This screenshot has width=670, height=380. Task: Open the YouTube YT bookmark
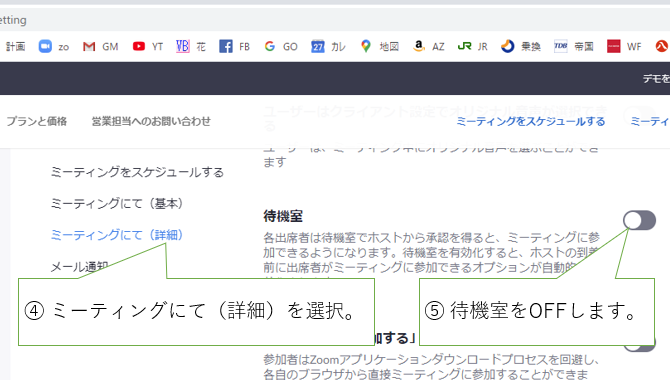(x=147, y=46)
